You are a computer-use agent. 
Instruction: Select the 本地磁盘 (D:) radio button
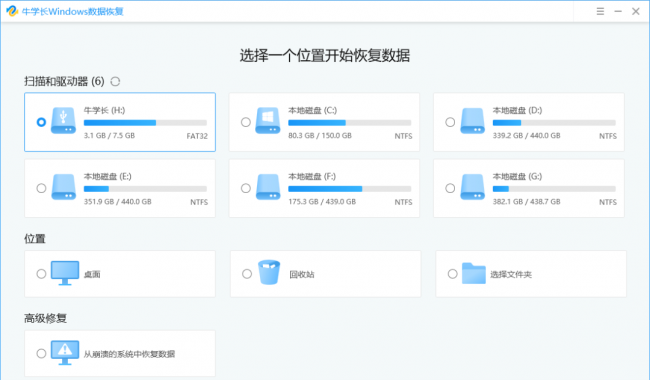[450, 122]
